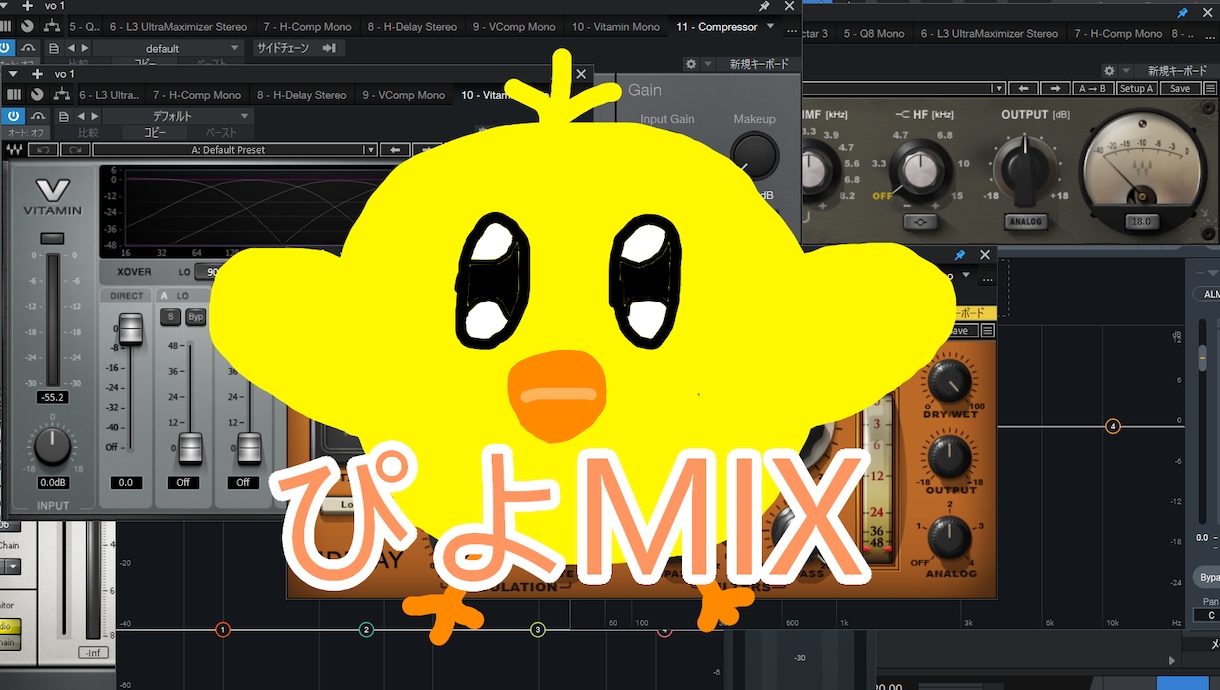
Task: Open hamburger menu beside Save on right EQ plugin
Action: pos(1208,89)
